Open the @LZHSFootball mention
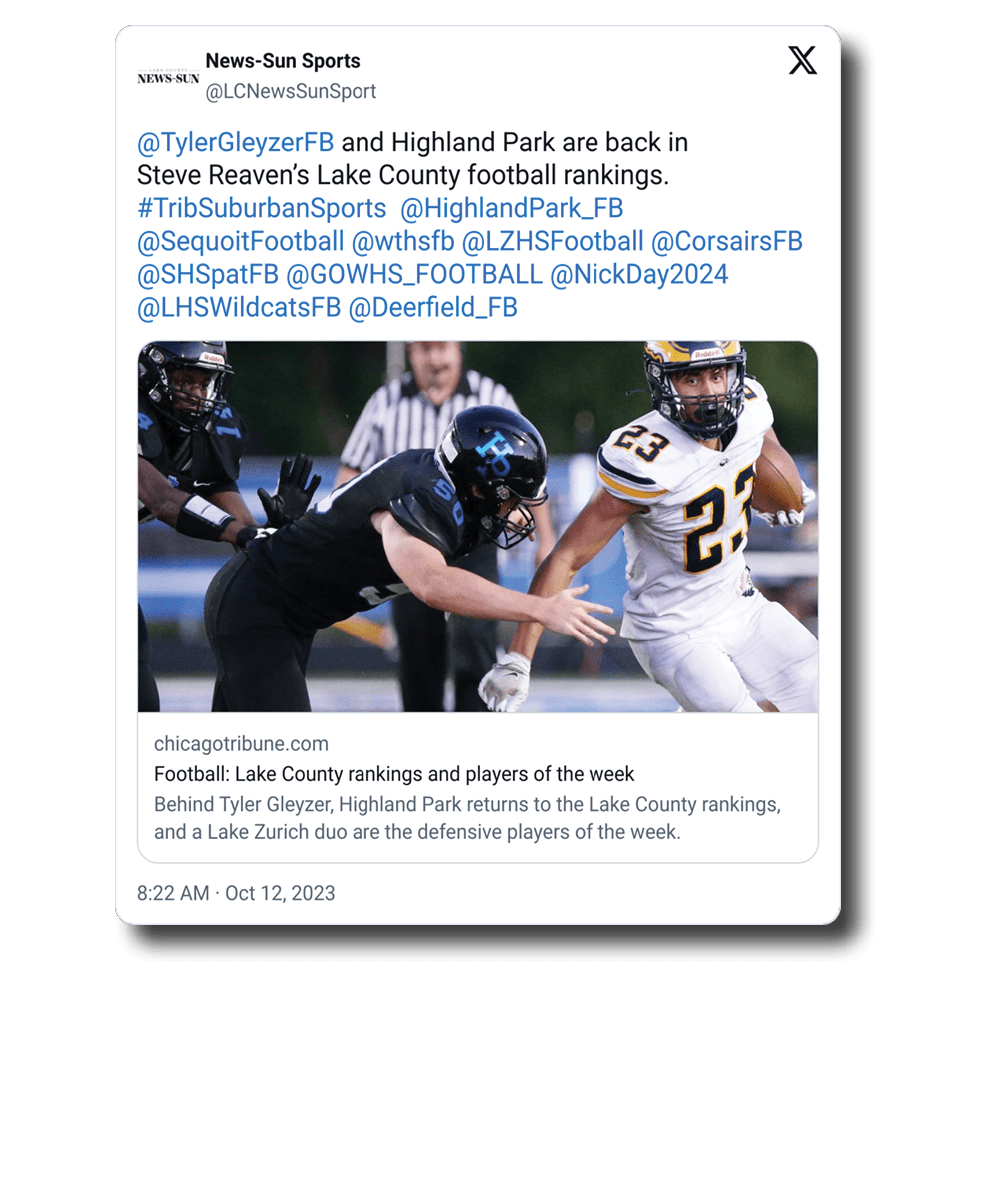This screenshot has height=1177, width=996. coord(552,242)
